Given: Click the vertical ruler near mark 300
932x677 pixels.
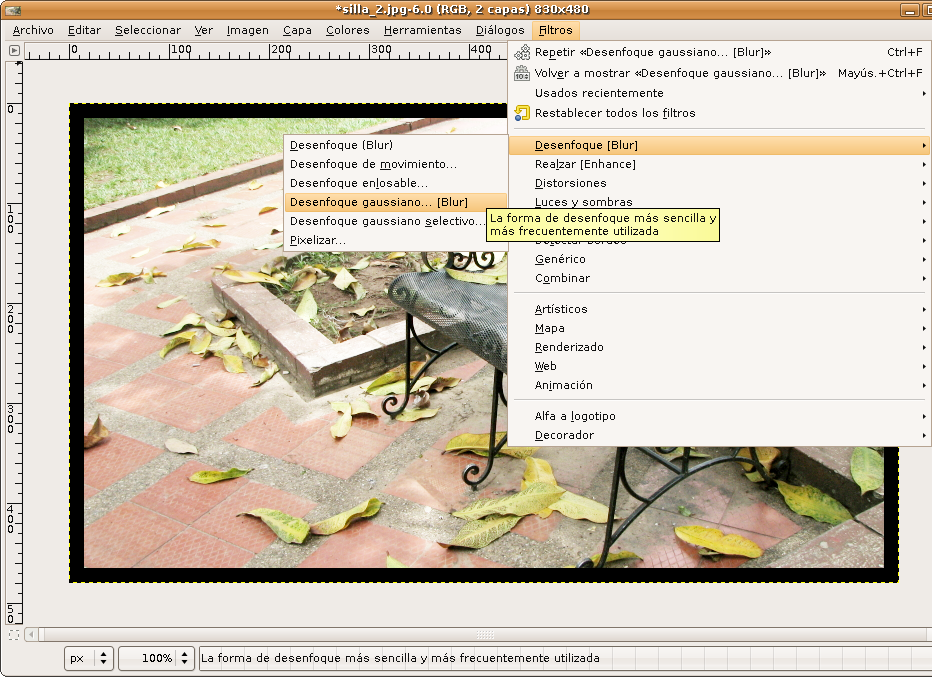Looking at the screenshot, I should click(12, 418).
